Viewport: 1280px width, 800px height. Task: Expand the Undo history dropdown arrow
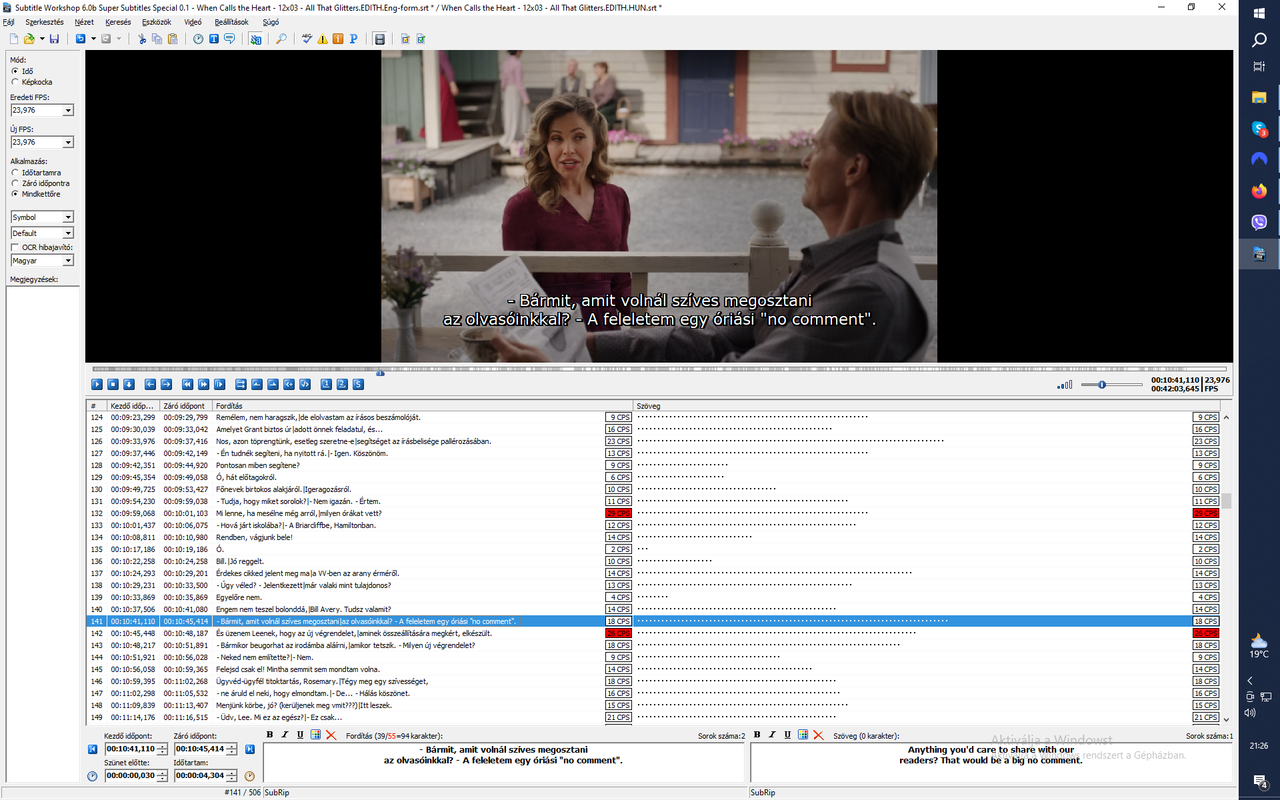tap(93, 39)
